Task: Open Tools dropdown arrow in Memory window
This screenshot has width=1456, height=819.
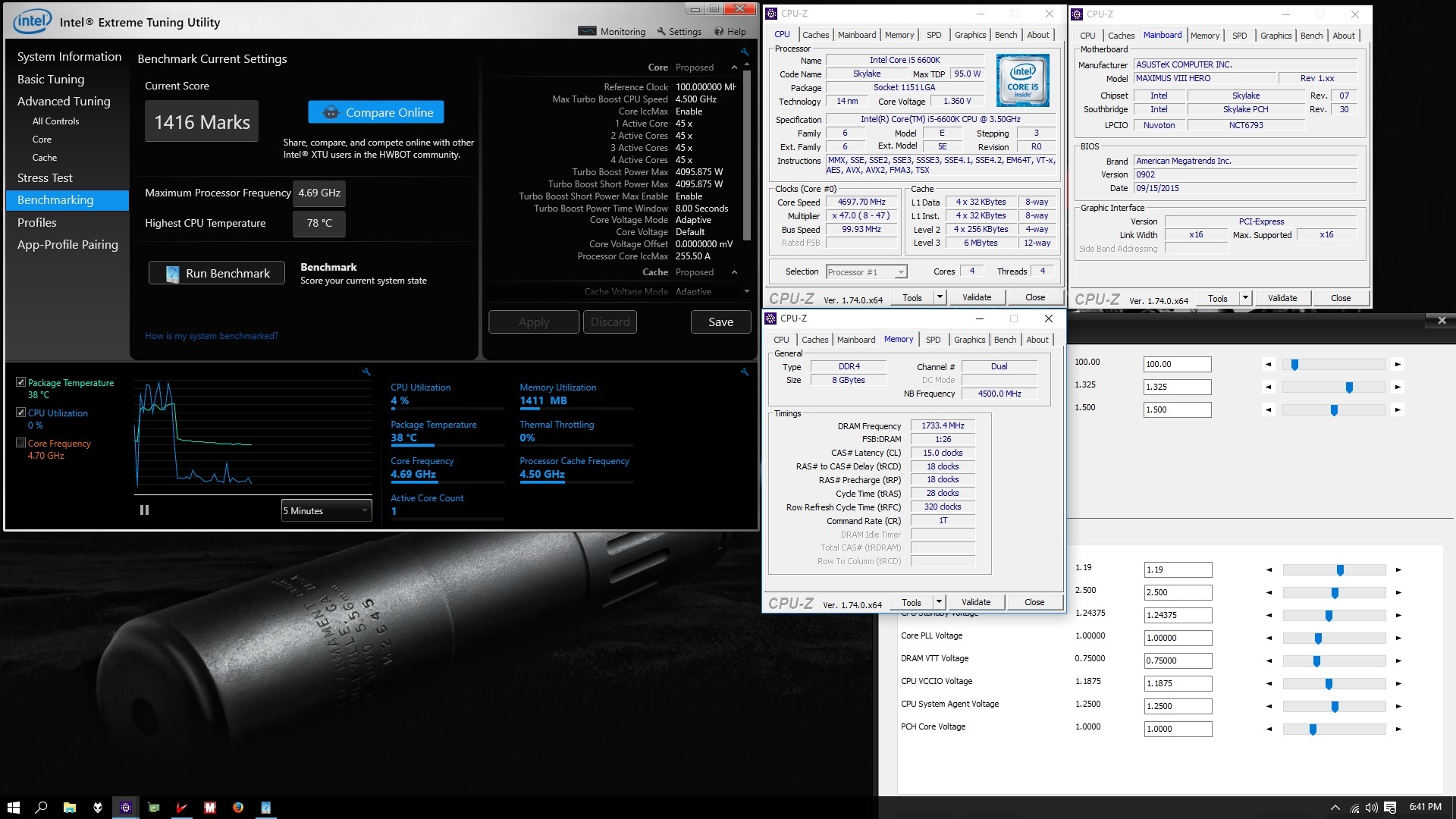Action: coord(939,602)
